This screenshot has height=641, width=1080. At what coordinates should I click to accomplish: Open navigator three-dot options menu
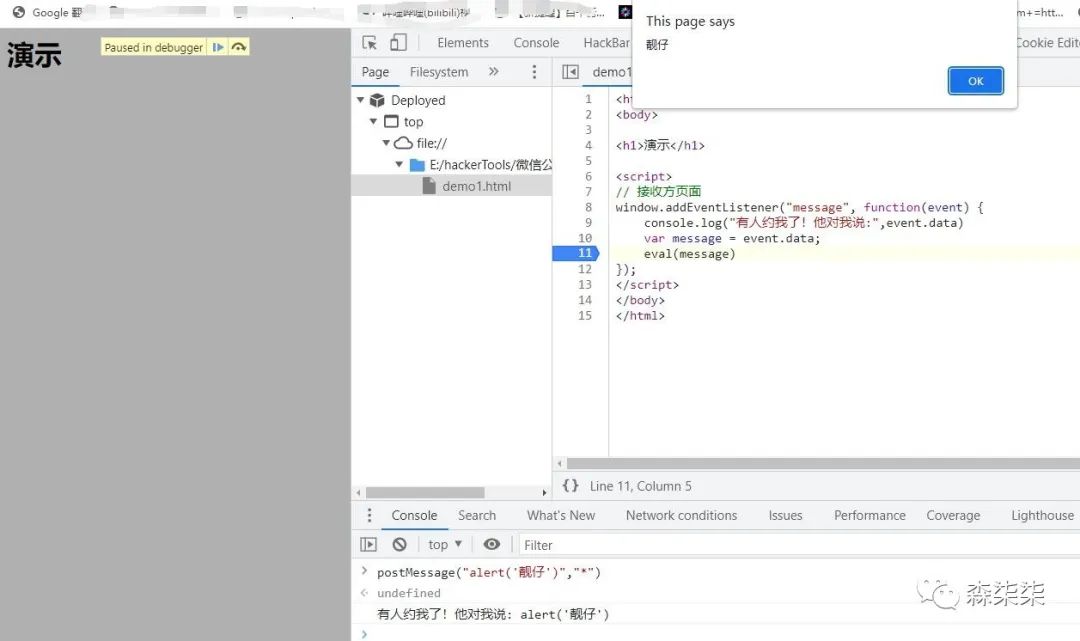pos(534,72)
